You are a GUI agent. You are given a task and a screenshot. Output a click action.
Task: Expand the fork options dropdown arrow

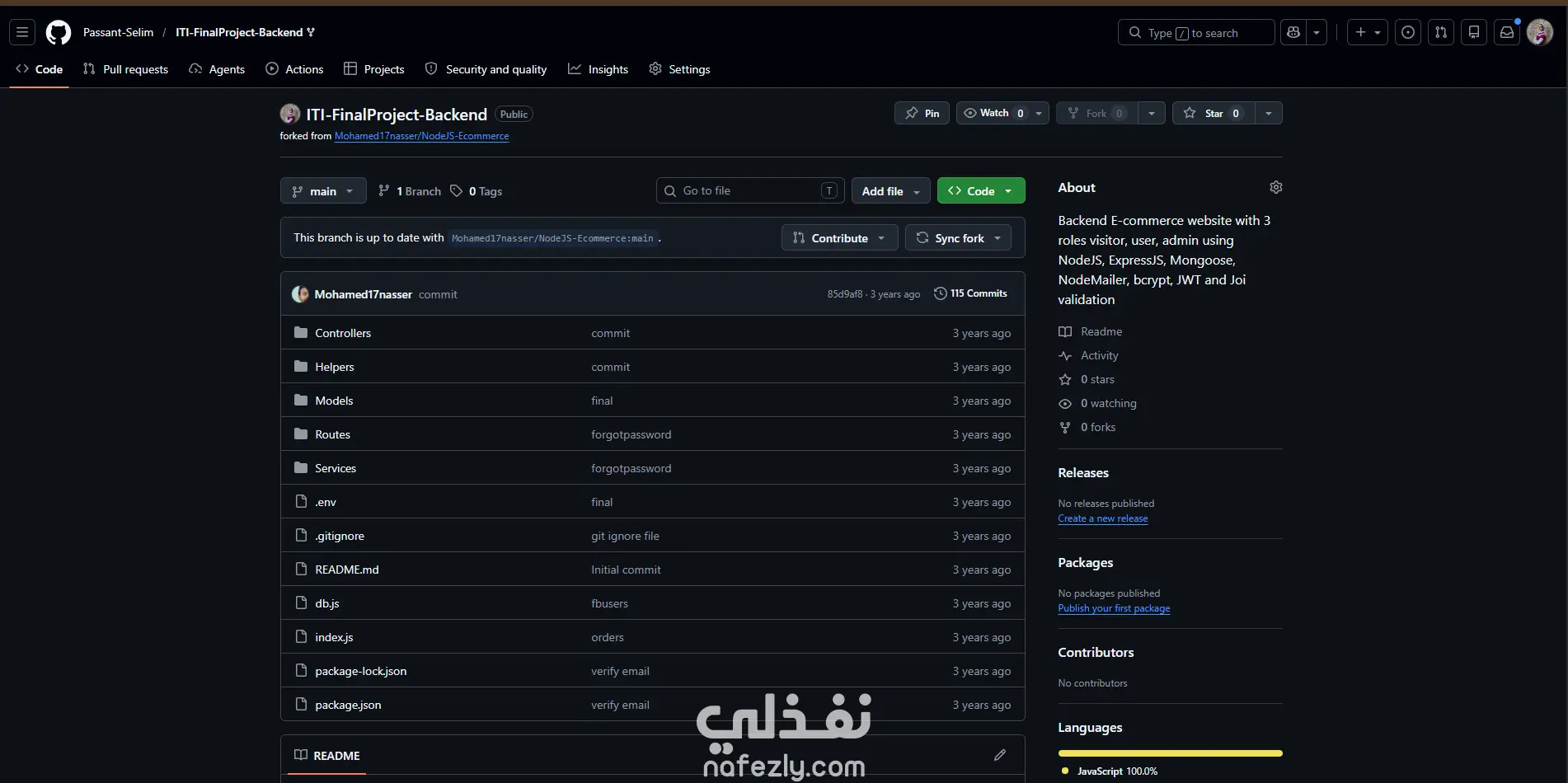tap(1152, 113)
